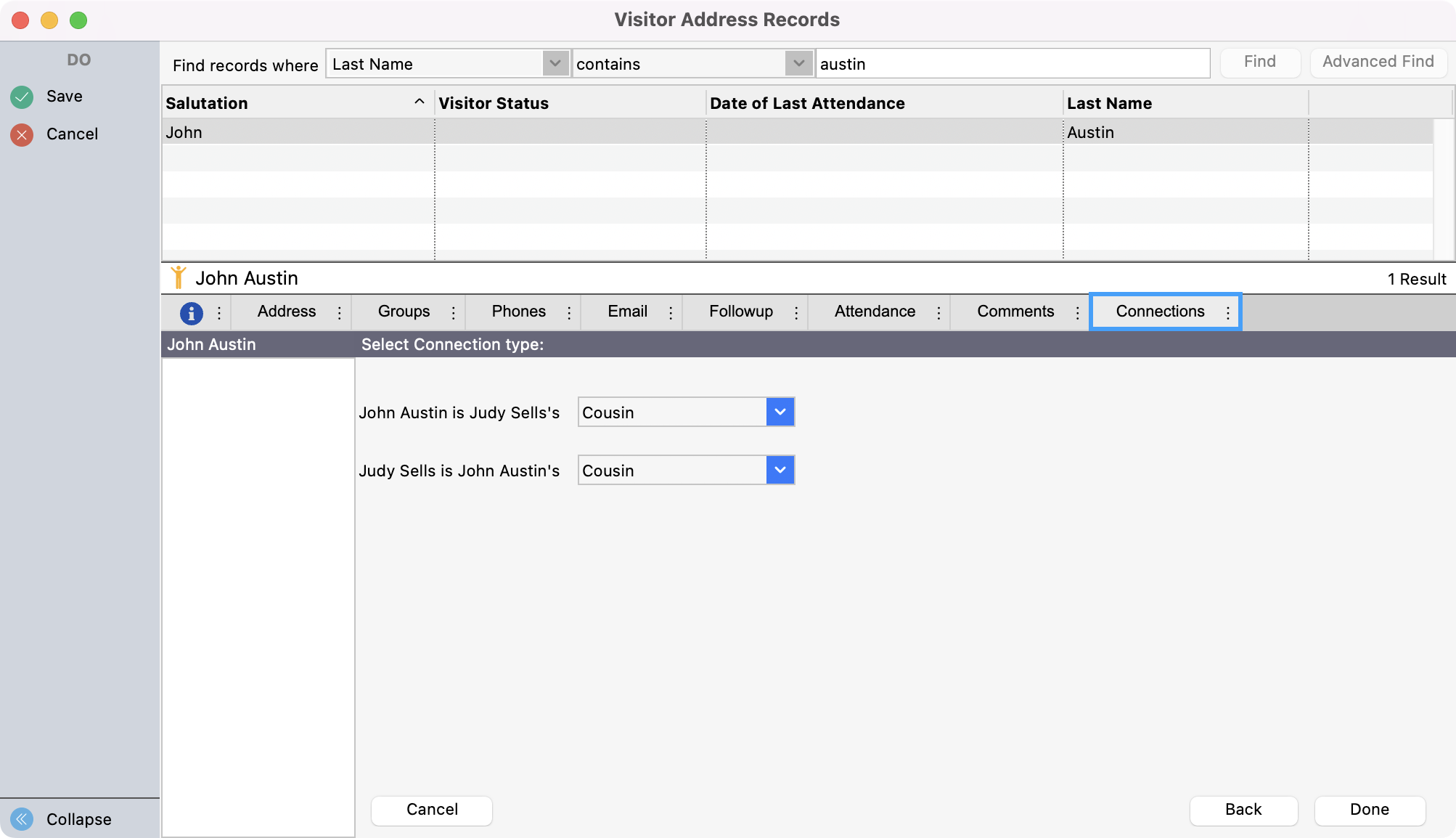This screenshot has height=838, width=1456.
Task: Open the record info panel via the i icon
Action: point(191,312)
